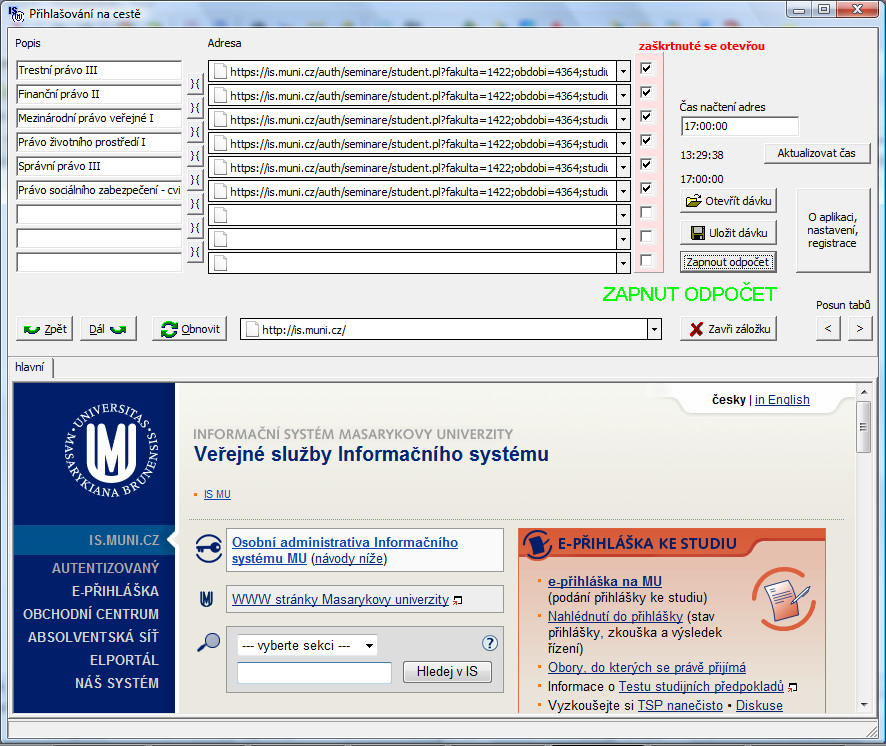
Task: Click the swap icon next to Právo sociálního zabezpečení
Action: click(195, 203)
